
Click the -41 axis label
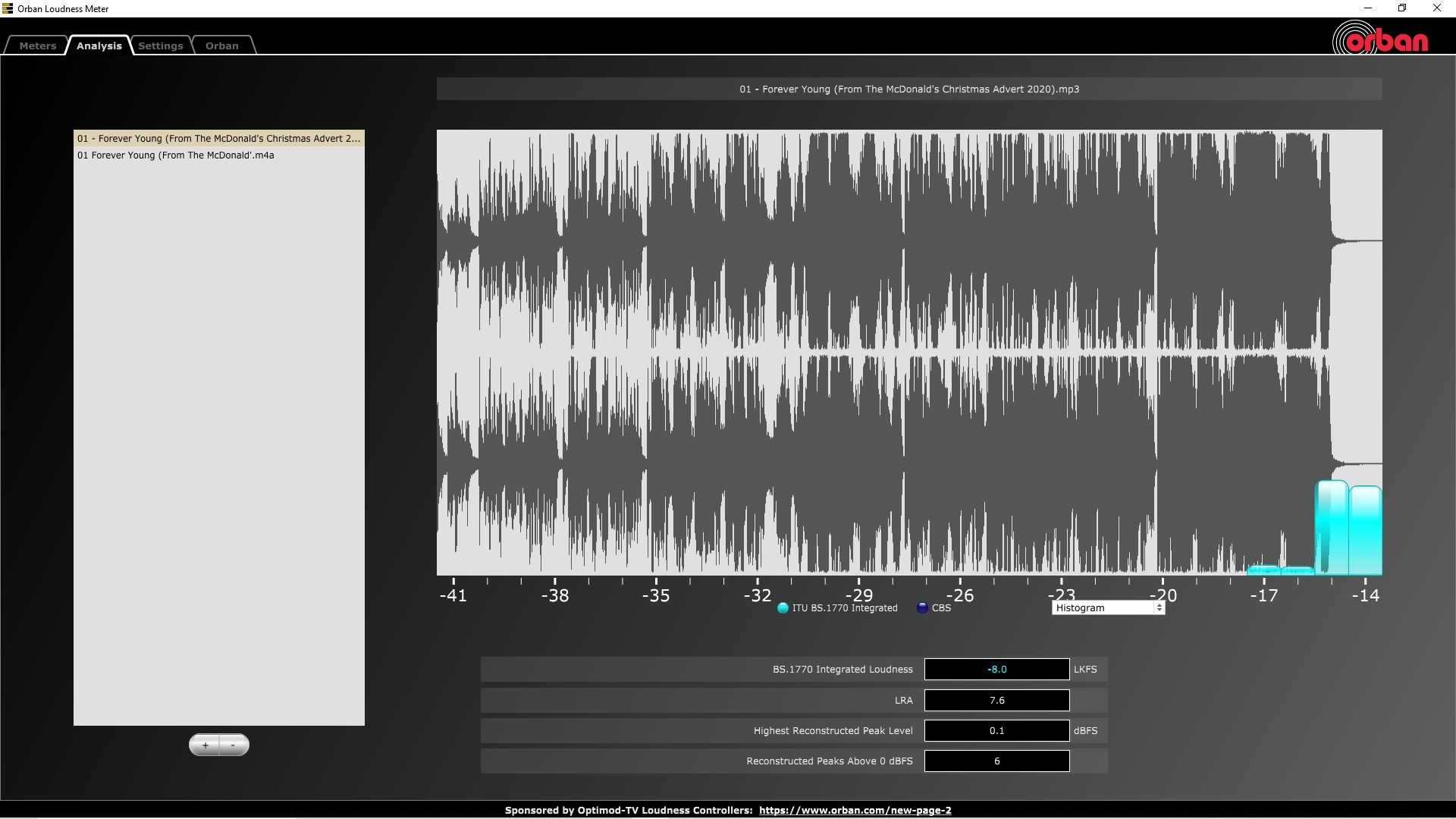pos(453,595)
